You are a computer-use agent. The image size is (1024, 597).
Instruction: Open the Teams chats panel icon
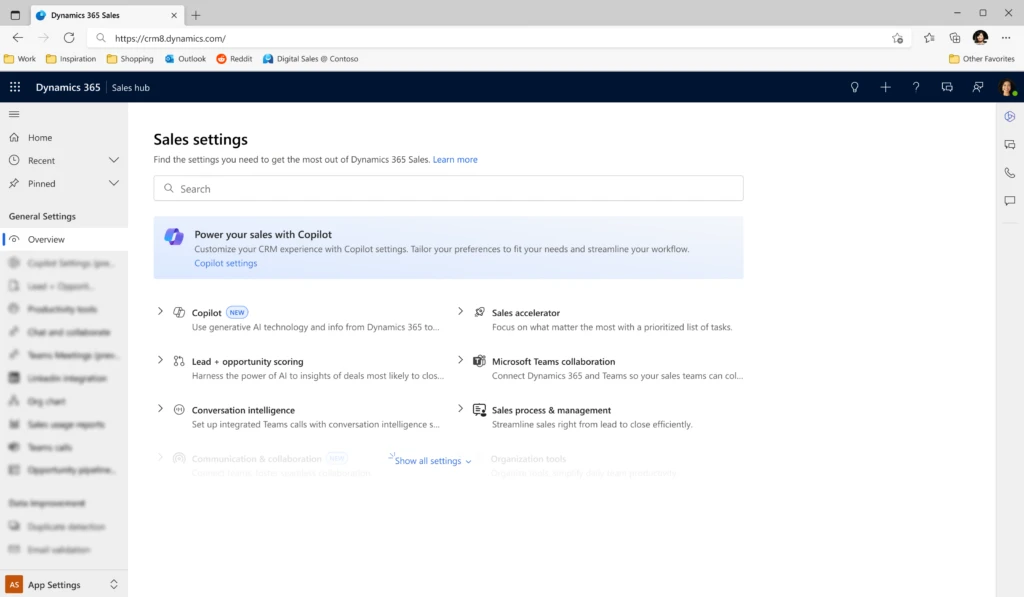(x=1009, y=144)
